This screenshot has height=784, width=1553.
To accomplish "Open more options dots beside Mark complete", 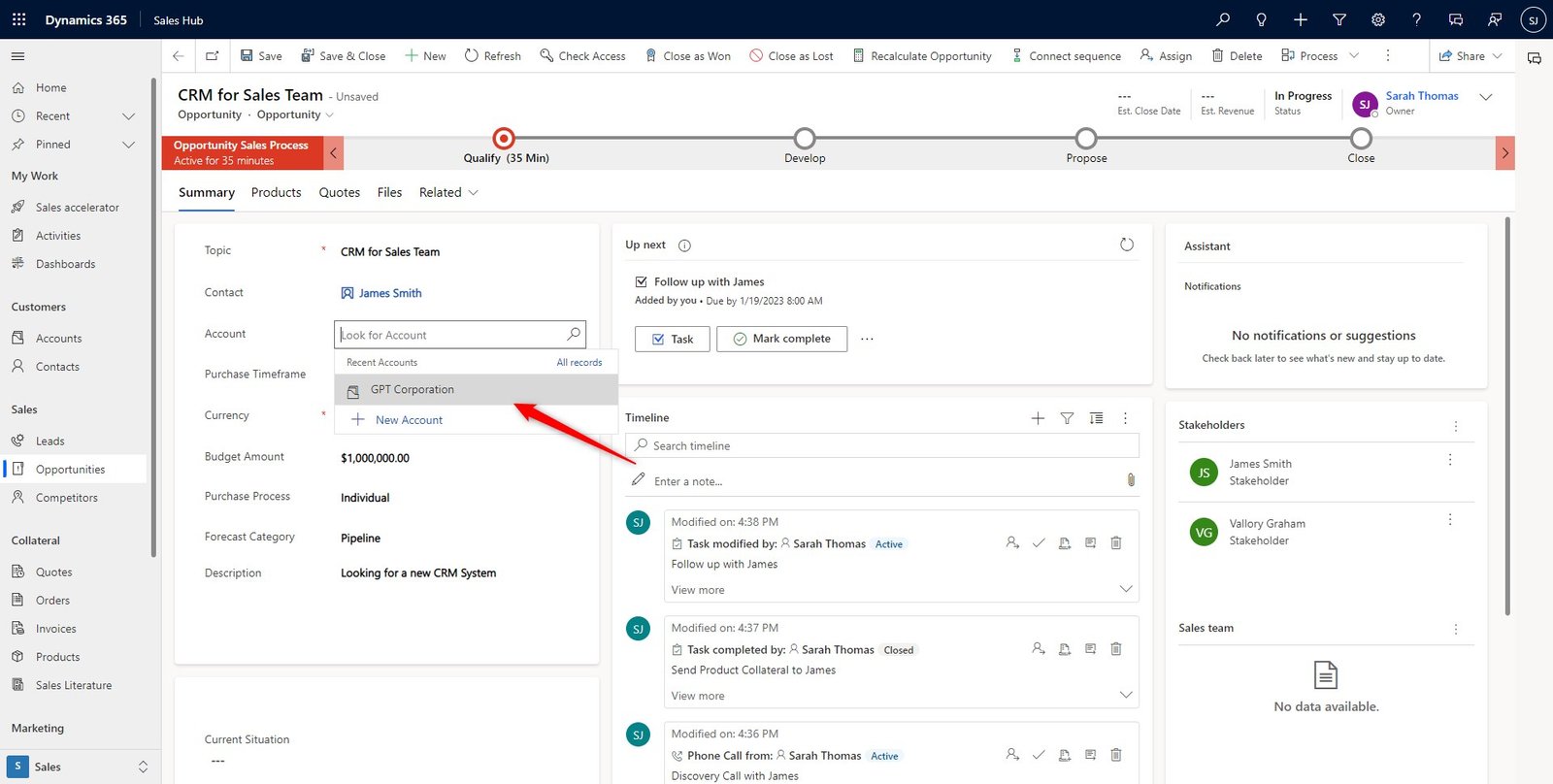I will (x=867, y=339).
